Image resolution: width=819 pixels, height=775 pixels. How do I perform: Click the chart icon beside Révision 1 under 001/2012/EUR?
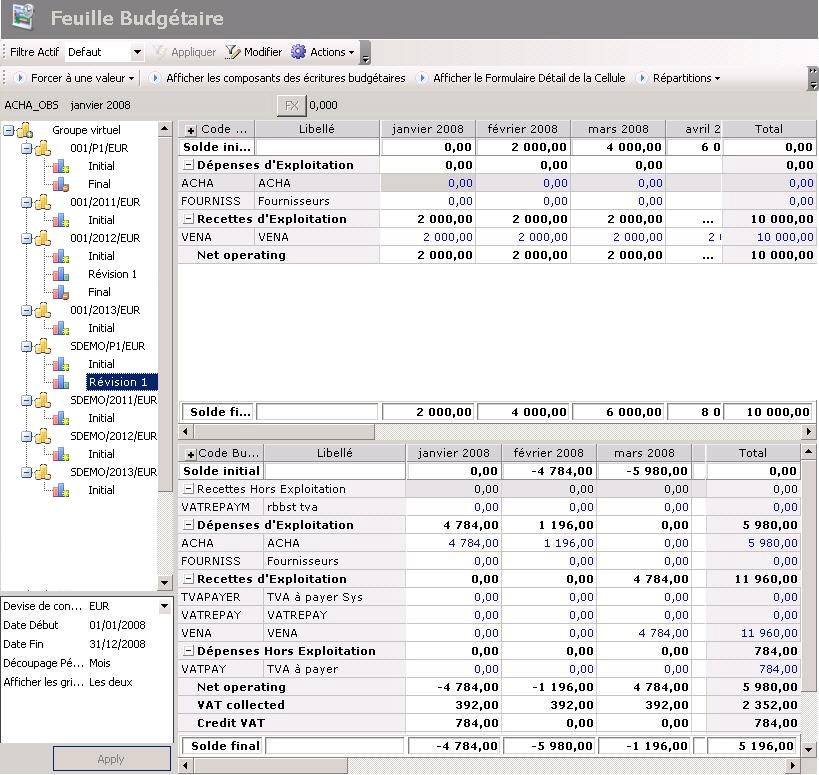[x=61, y=274]
